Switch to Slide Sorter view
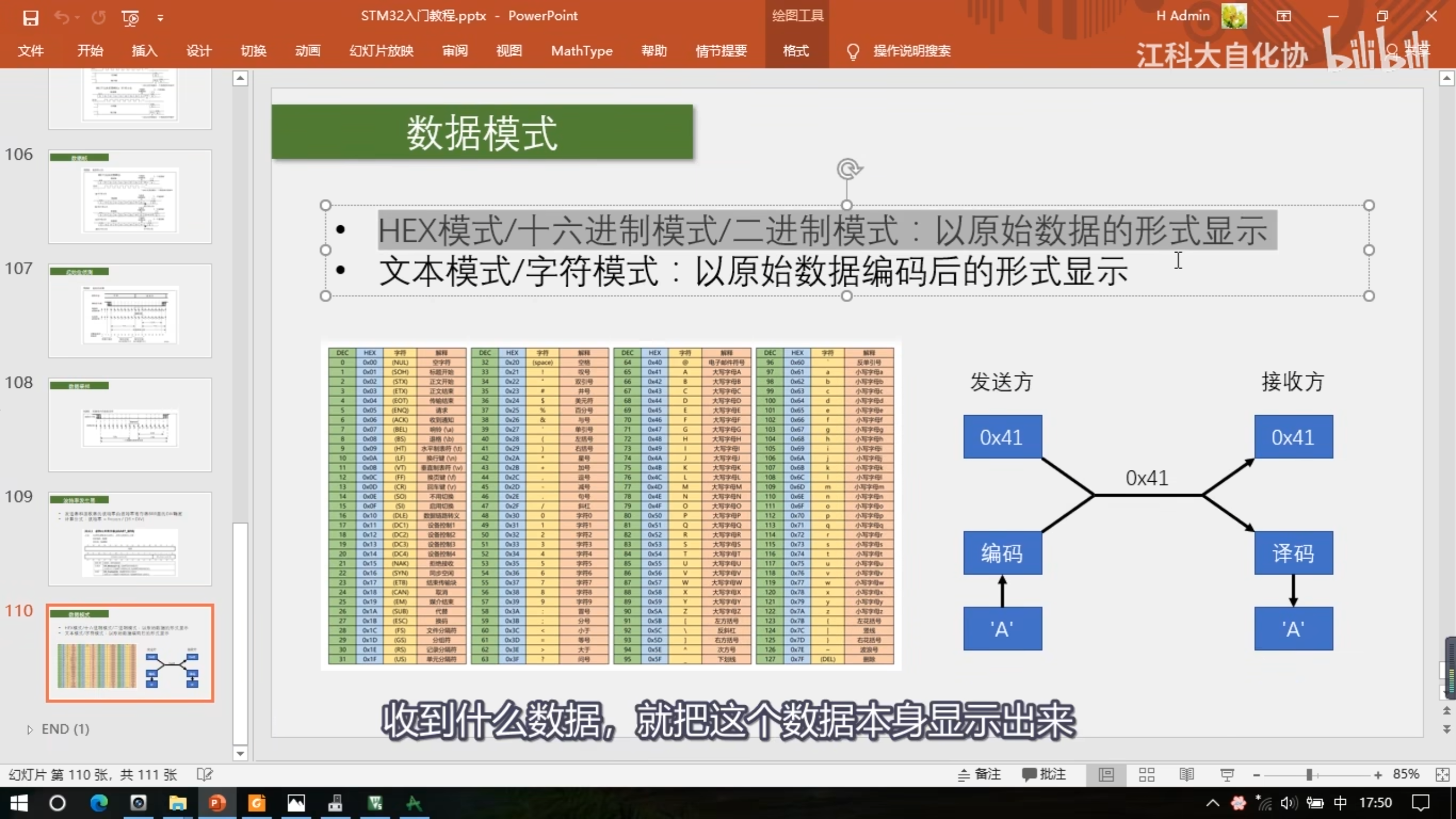The image size is (1456, 819). (x=1147, y=775)
